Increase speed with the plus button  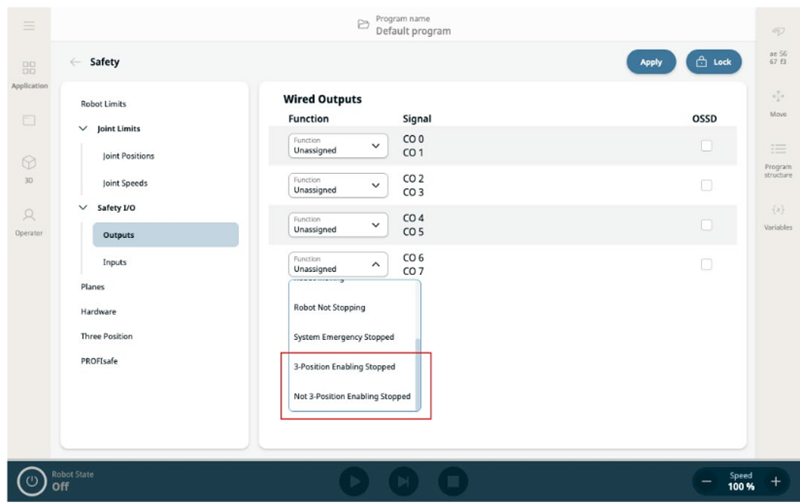(775, 481)
